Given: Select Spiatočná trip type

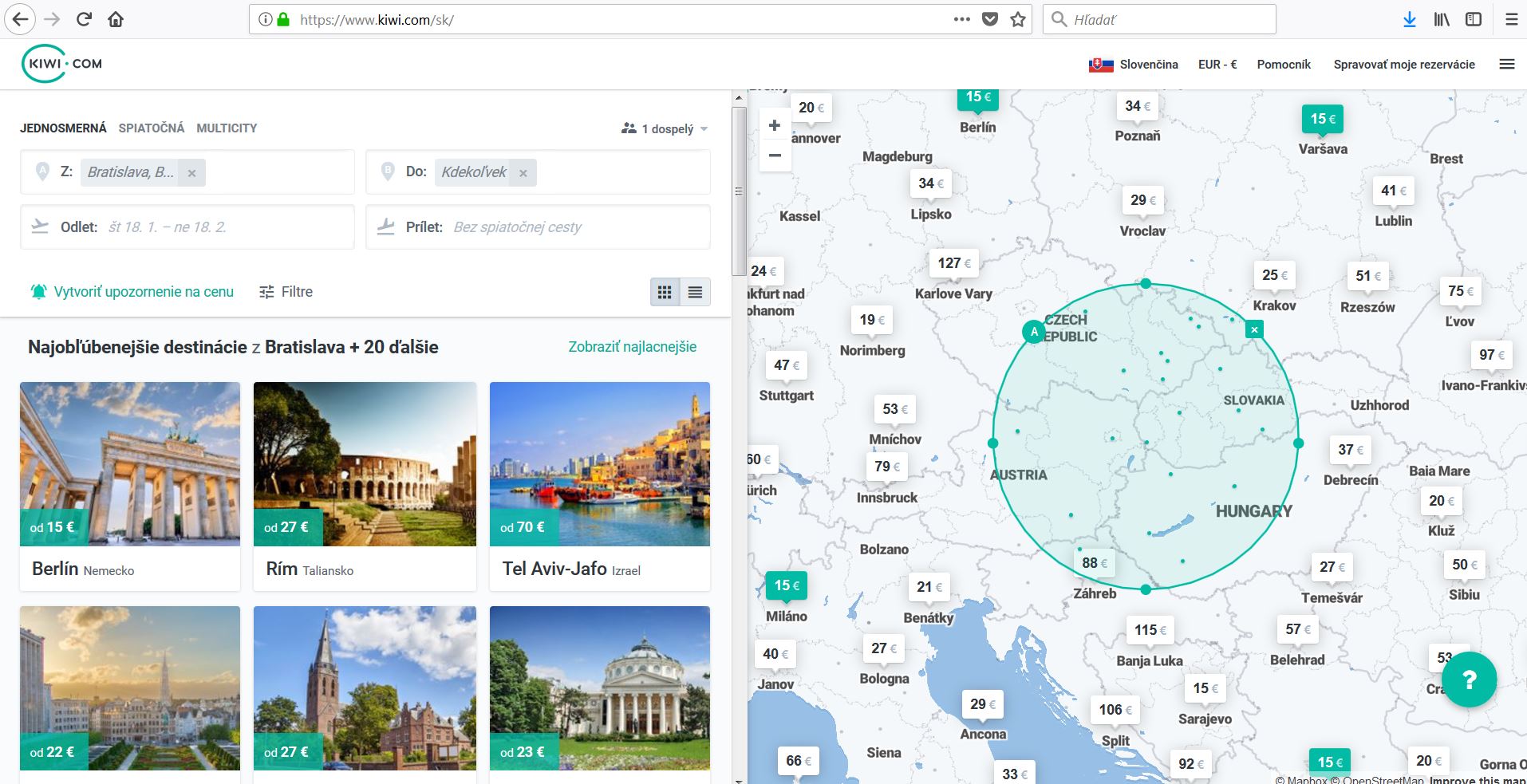Looking at the screenshot, I should (151, 128).
